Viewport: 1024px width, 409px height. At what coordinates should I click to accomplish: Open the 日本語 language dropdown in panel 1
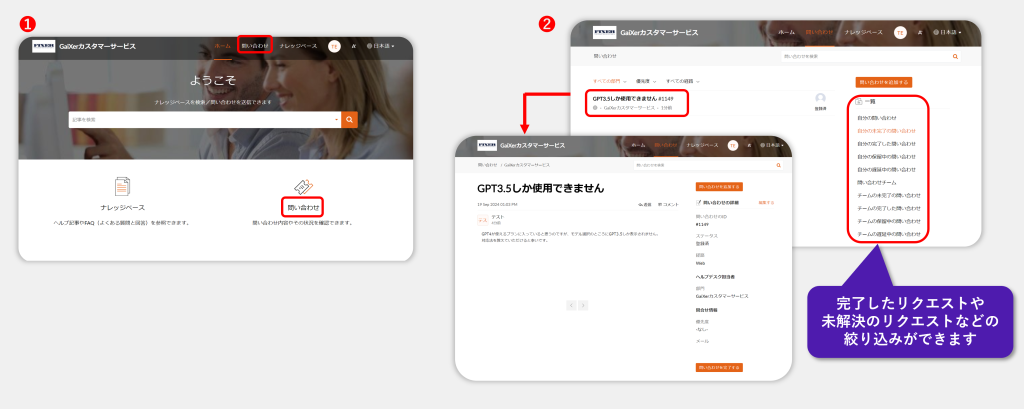click(x=380, y=46)
